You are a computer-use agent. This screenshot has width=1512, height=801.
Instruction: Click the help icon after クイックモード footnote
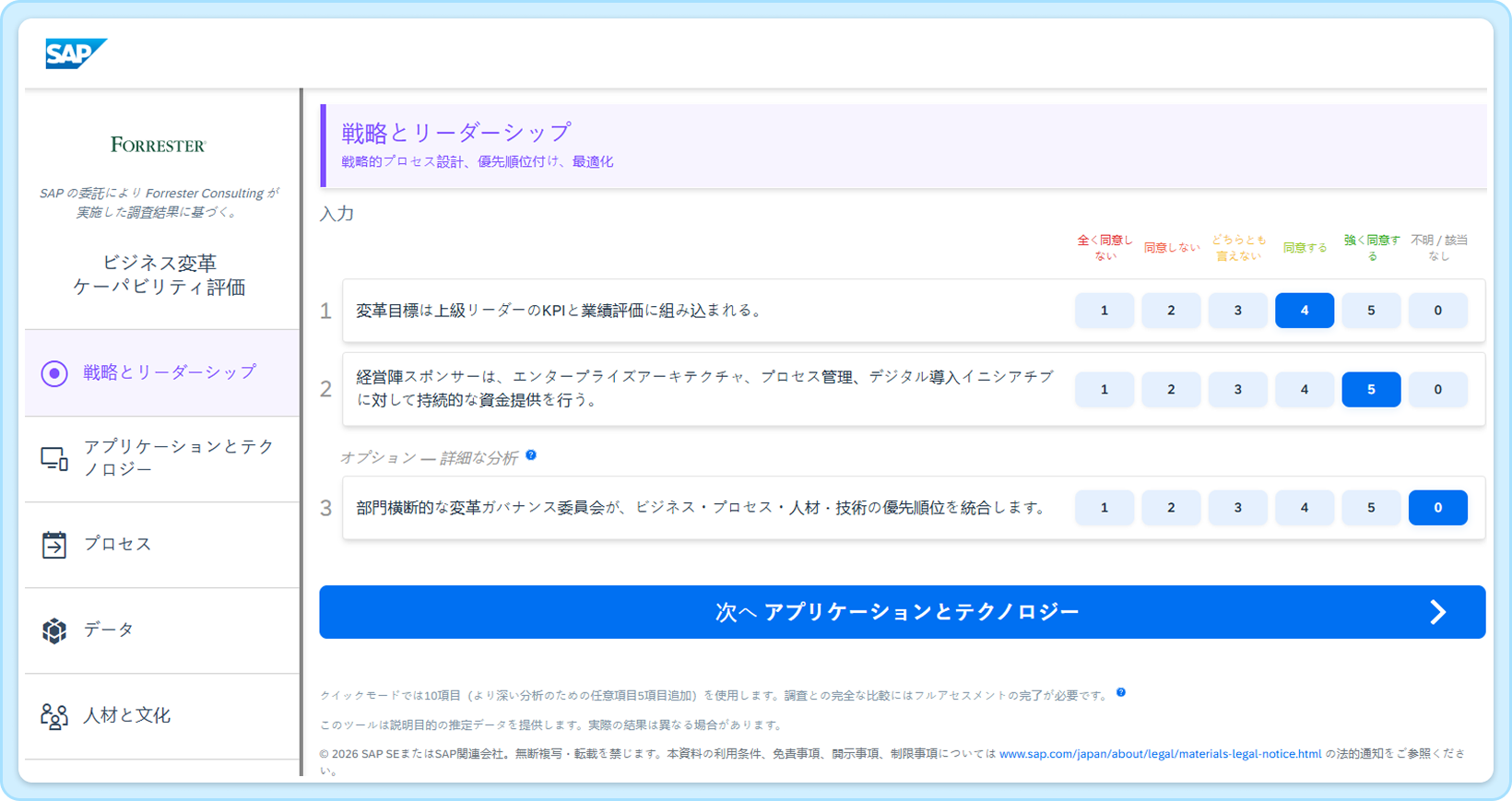(1121, 692)
